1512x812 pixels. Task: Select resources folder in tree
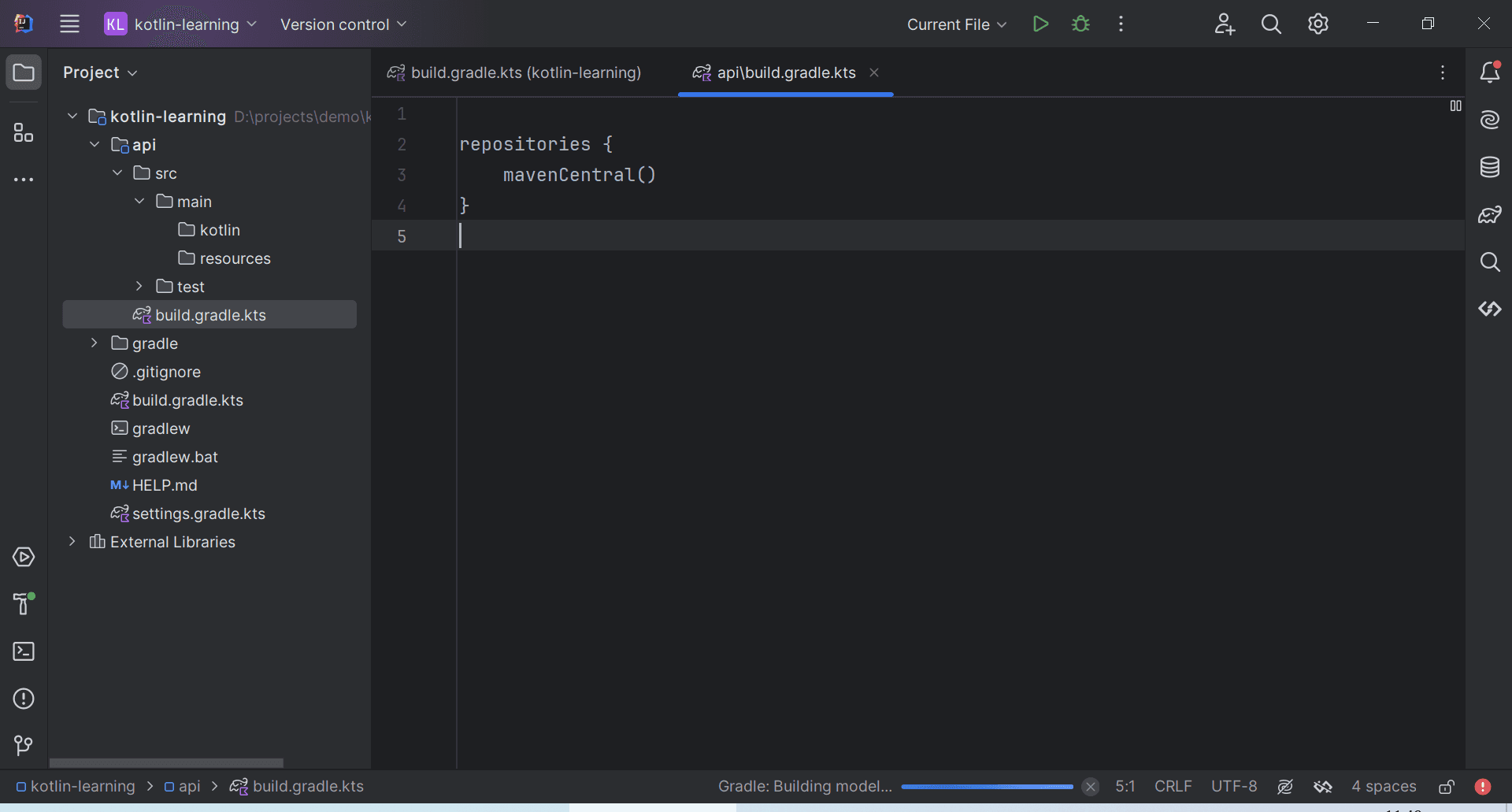[x=224, y=258]
